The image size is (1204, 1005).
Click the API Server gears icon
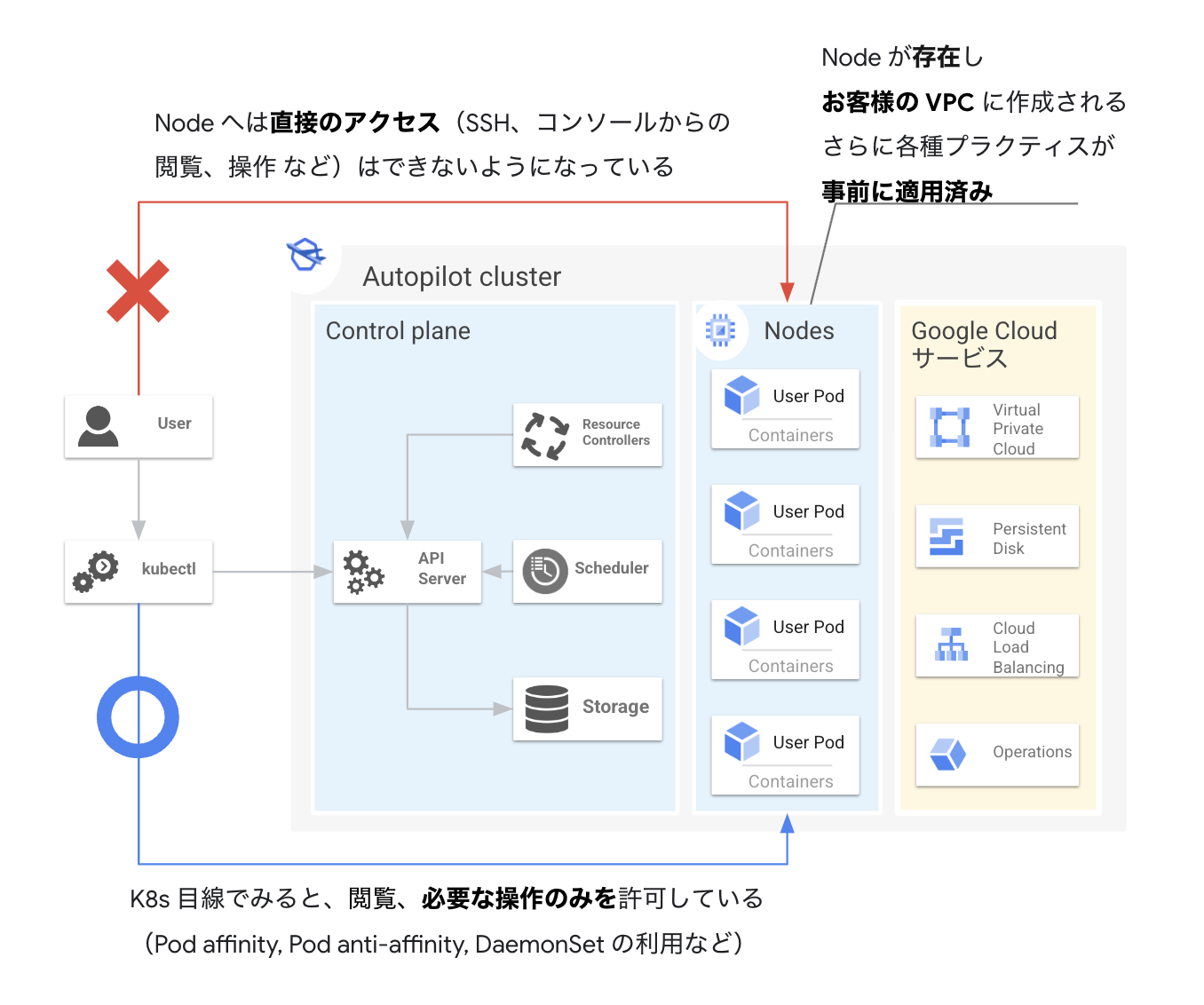(x=363, y=573)
